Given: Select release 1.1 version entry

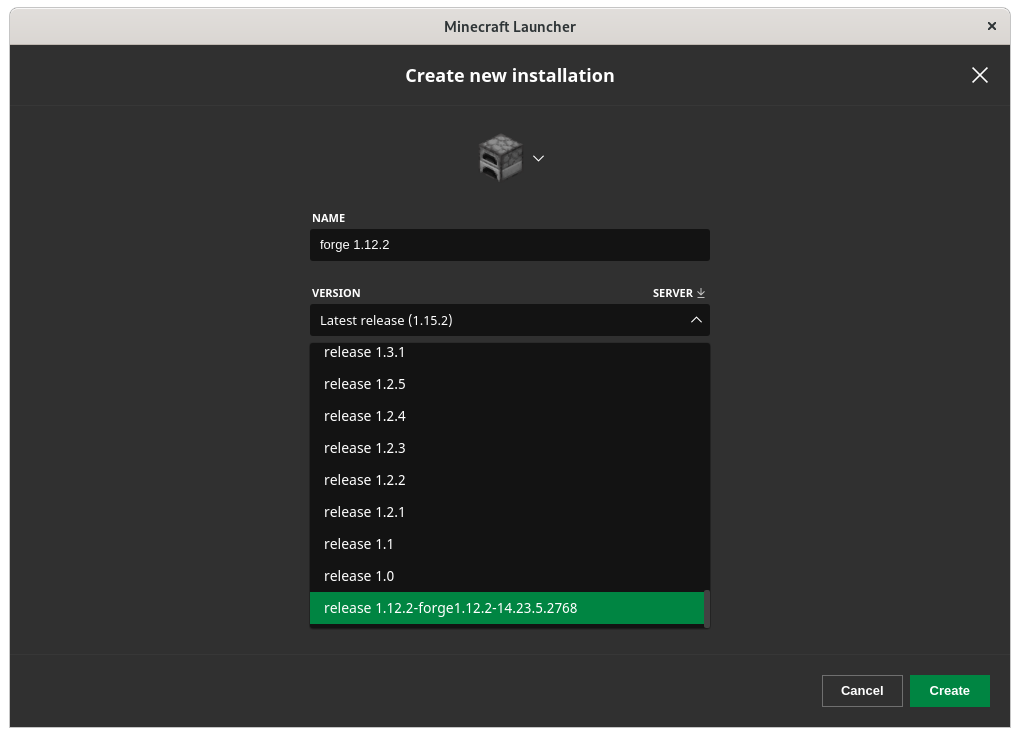Looking at the screenshot, I should click(507, 544).
